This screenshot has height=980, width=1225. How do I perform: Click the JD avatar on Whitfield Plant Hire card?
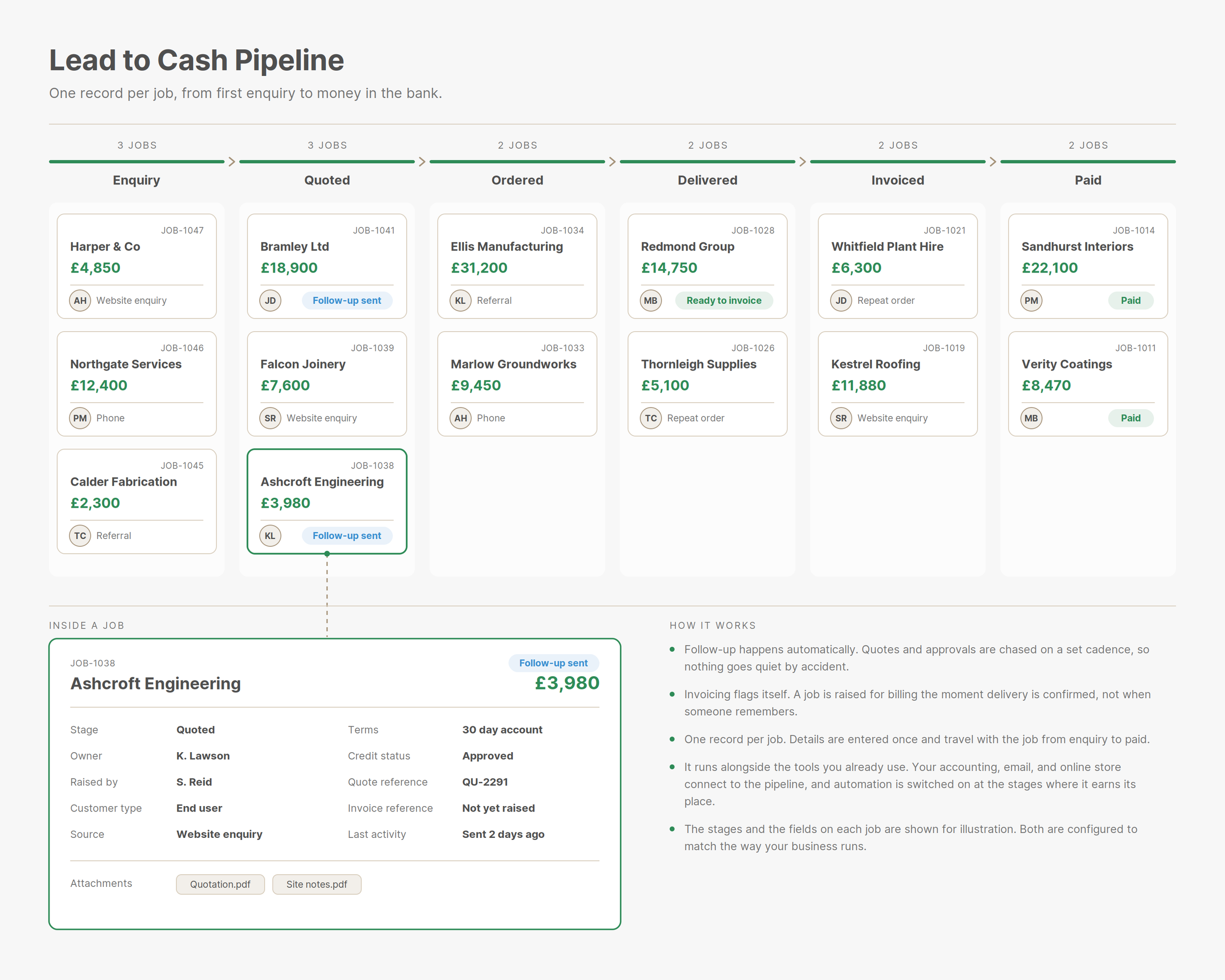[841, 300]
